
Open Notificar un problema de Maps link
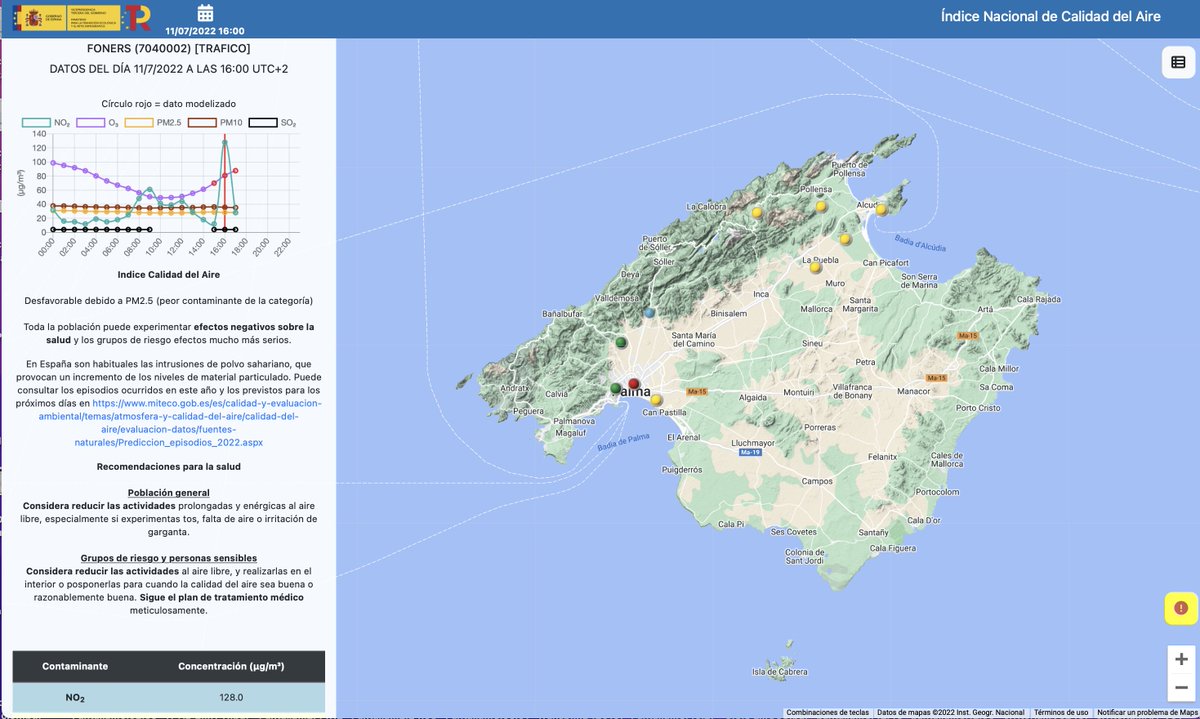coord(1146,713)
